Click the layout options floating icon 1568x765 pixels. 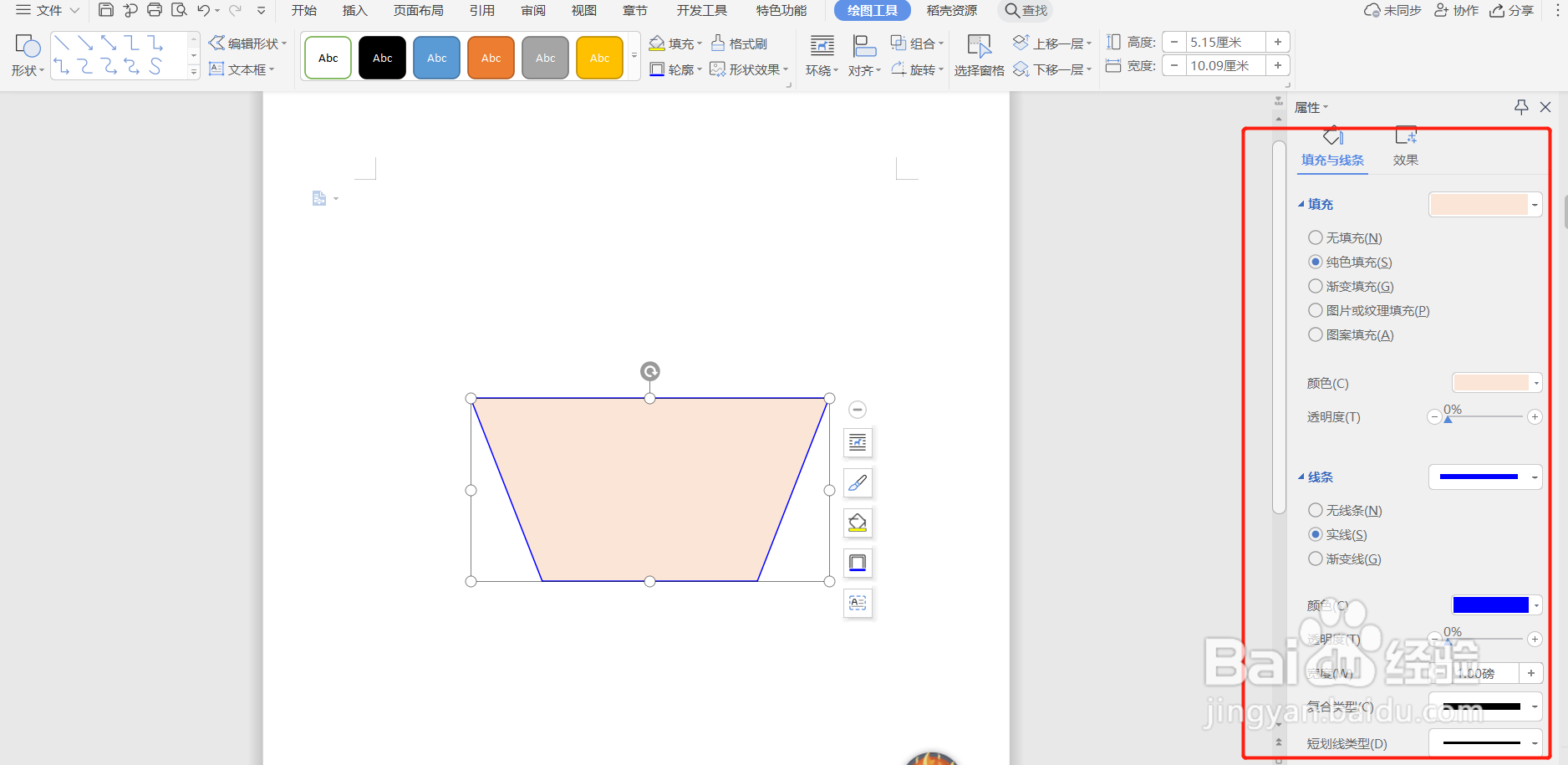(858, 442)
